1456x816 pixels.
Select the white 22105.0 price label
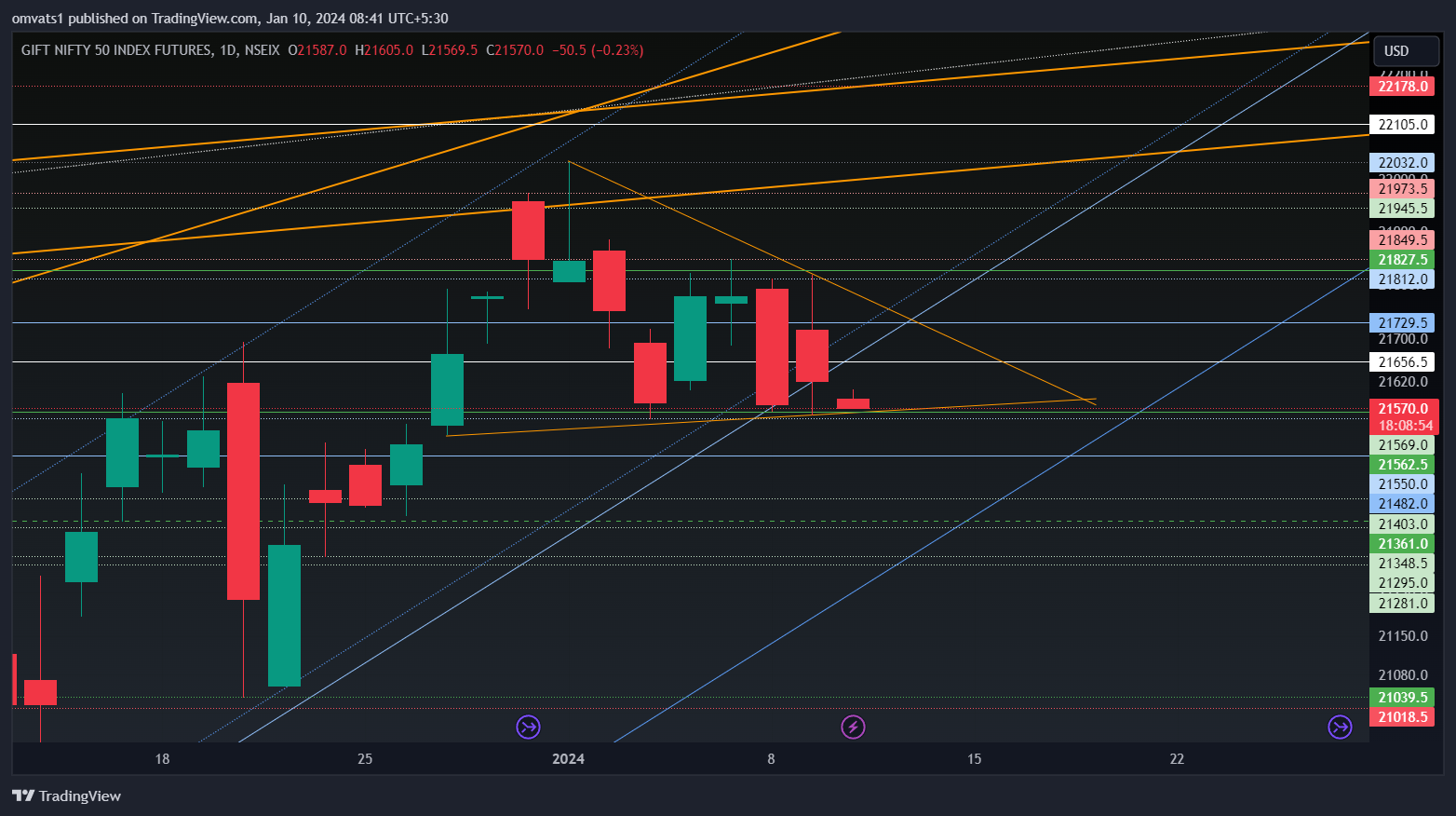click(1402, 125)
